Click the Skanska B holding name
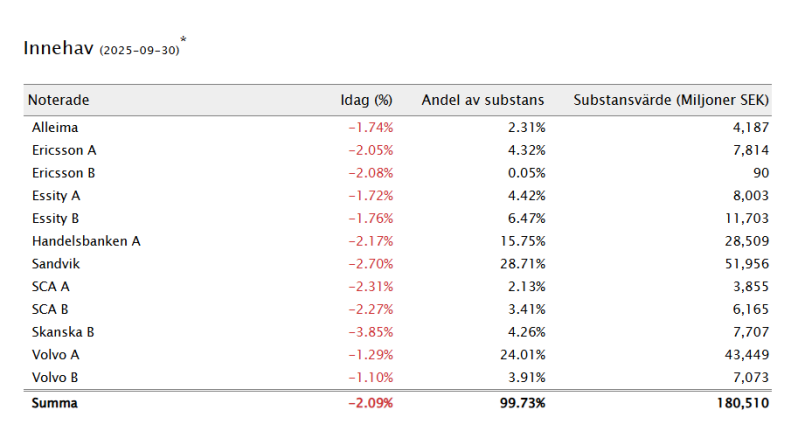 [x=62, y=332]
